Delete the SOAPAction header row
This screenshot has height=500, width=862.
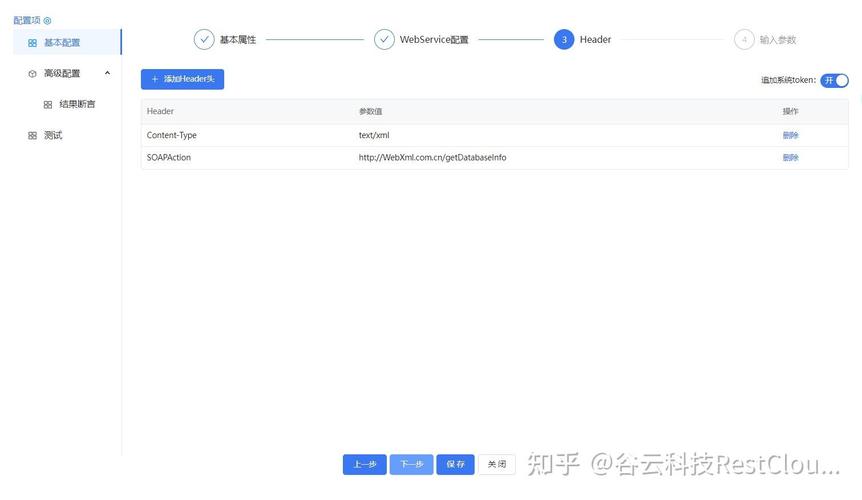pos(791,157)
